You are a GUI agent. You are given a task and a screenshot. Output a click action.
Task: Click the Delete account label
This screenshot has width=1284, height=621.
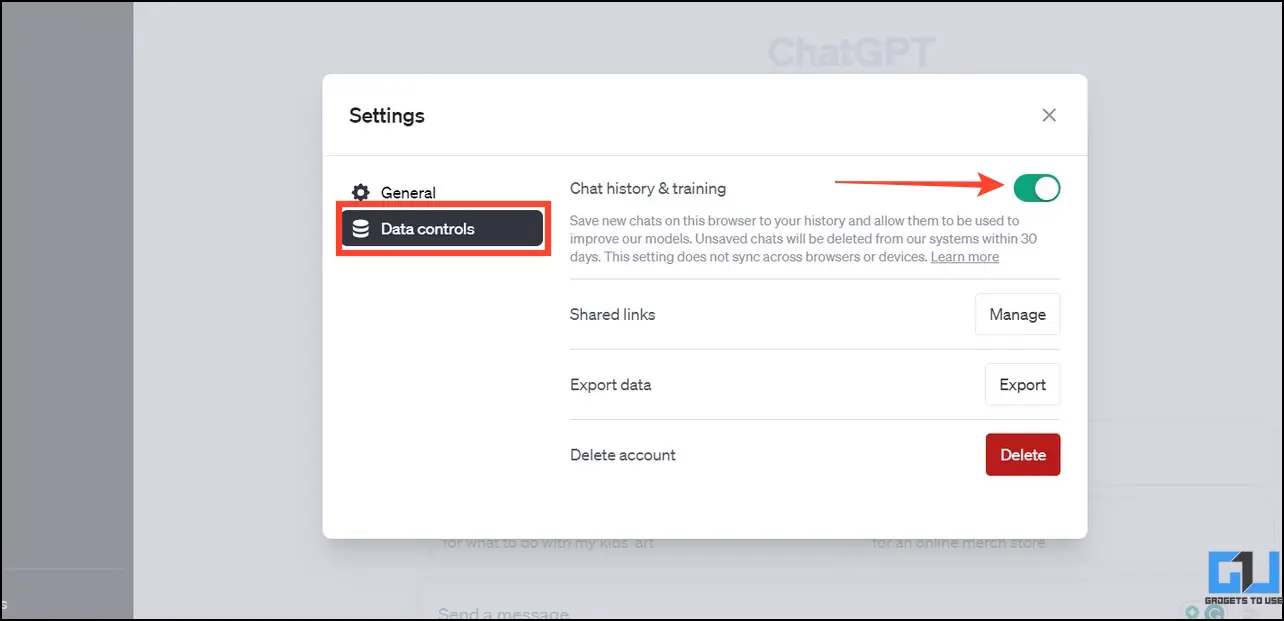[x=623, y=455]
